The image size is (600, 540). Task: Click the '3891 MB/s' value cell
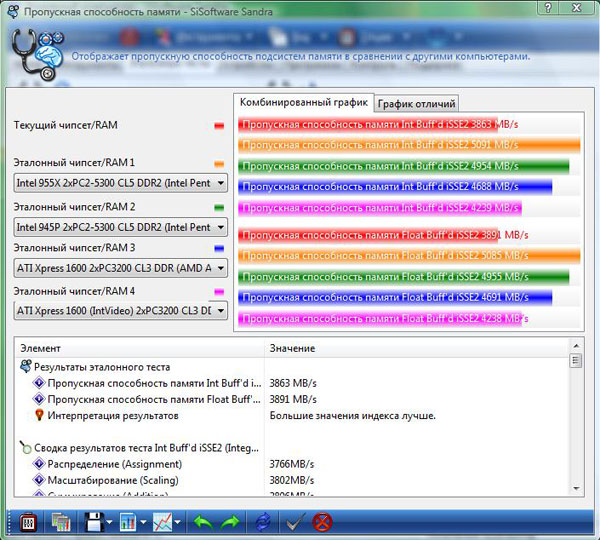point(293,400)
